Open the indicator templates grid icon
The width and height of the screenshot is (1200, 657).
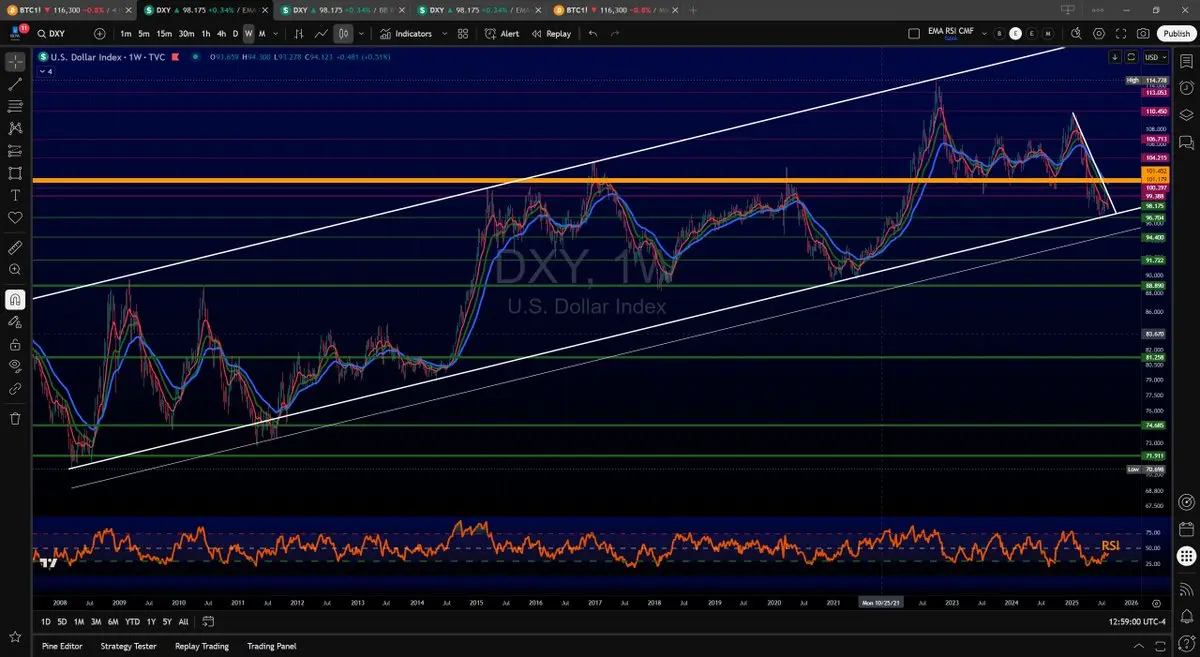coord(463,33)
